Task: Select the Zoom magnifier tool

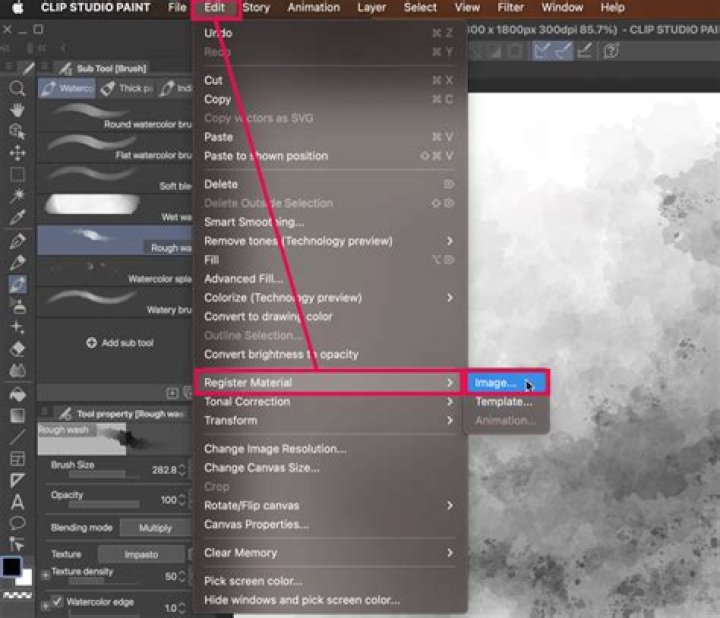Action: pos(17,88)
